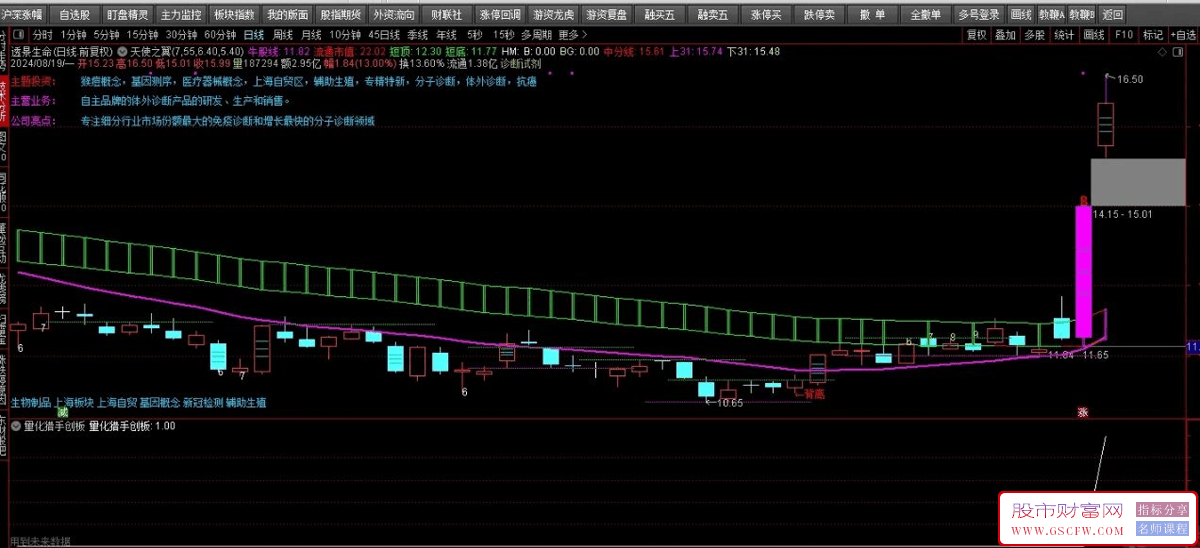Switch to 15分钟 period tab

(143, 34)
